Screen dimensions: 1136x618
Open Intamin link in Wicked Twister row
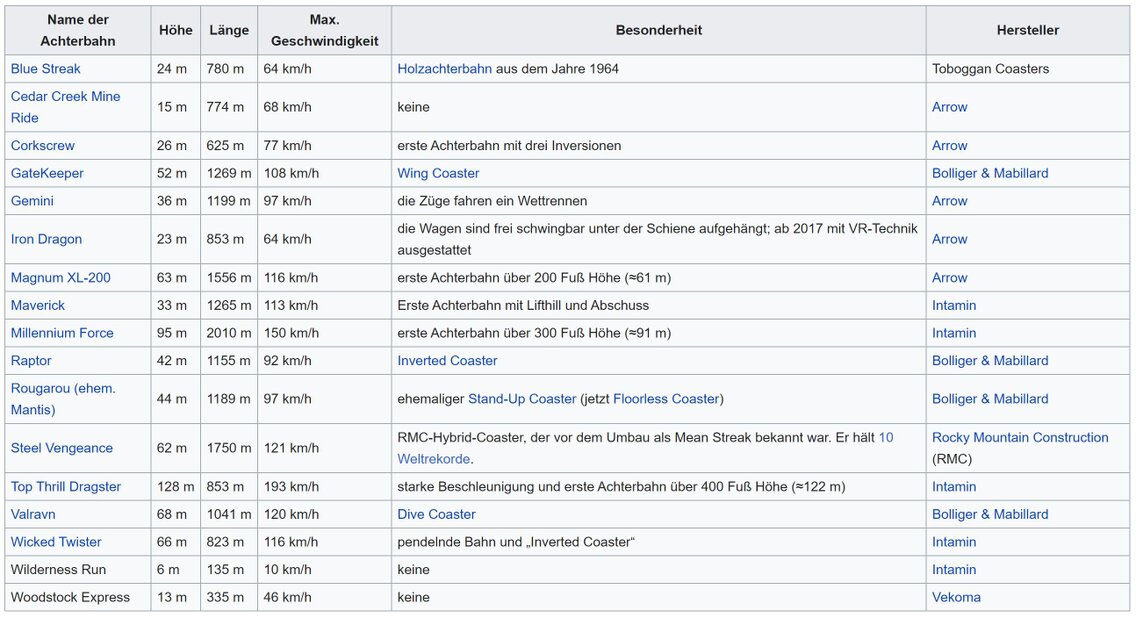(954, 541)
